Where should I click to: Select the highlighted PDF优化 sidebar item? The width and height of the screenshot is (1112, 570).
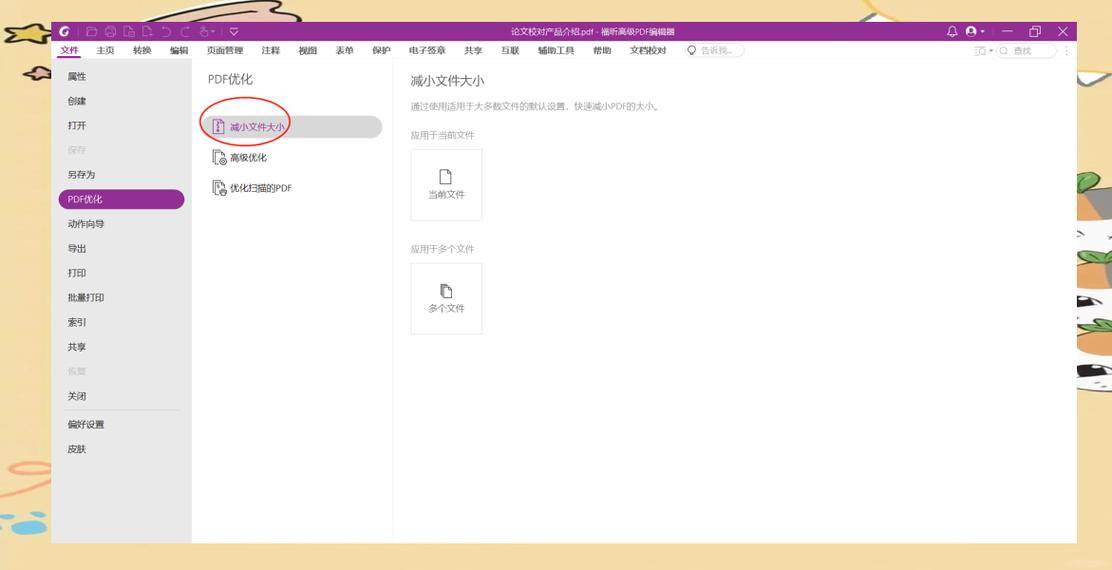121,199
